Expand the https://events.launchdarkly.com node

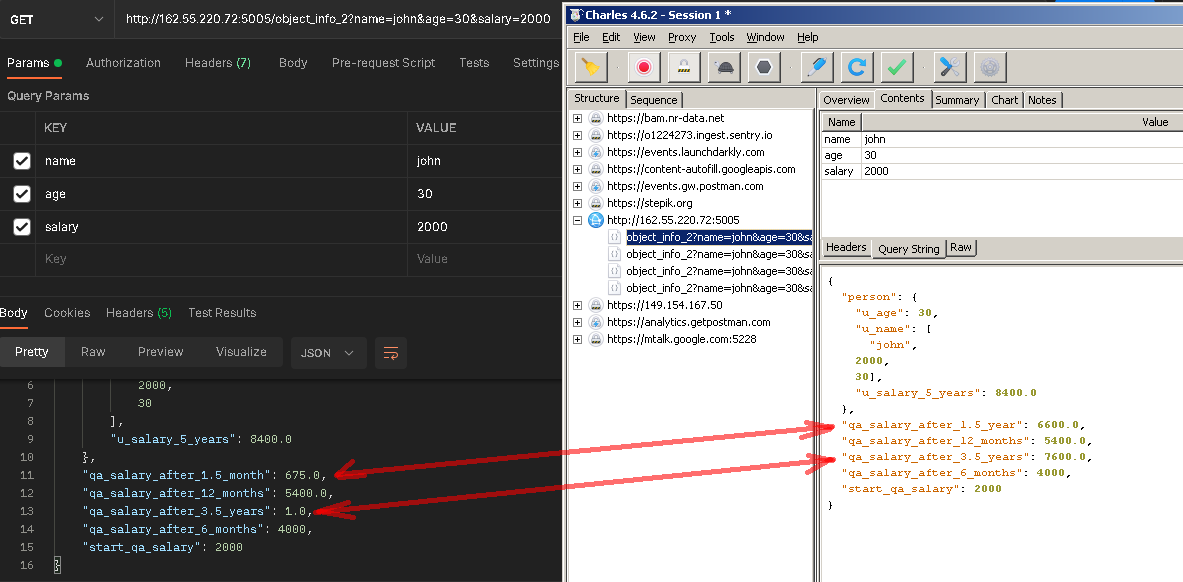[578, 152]
